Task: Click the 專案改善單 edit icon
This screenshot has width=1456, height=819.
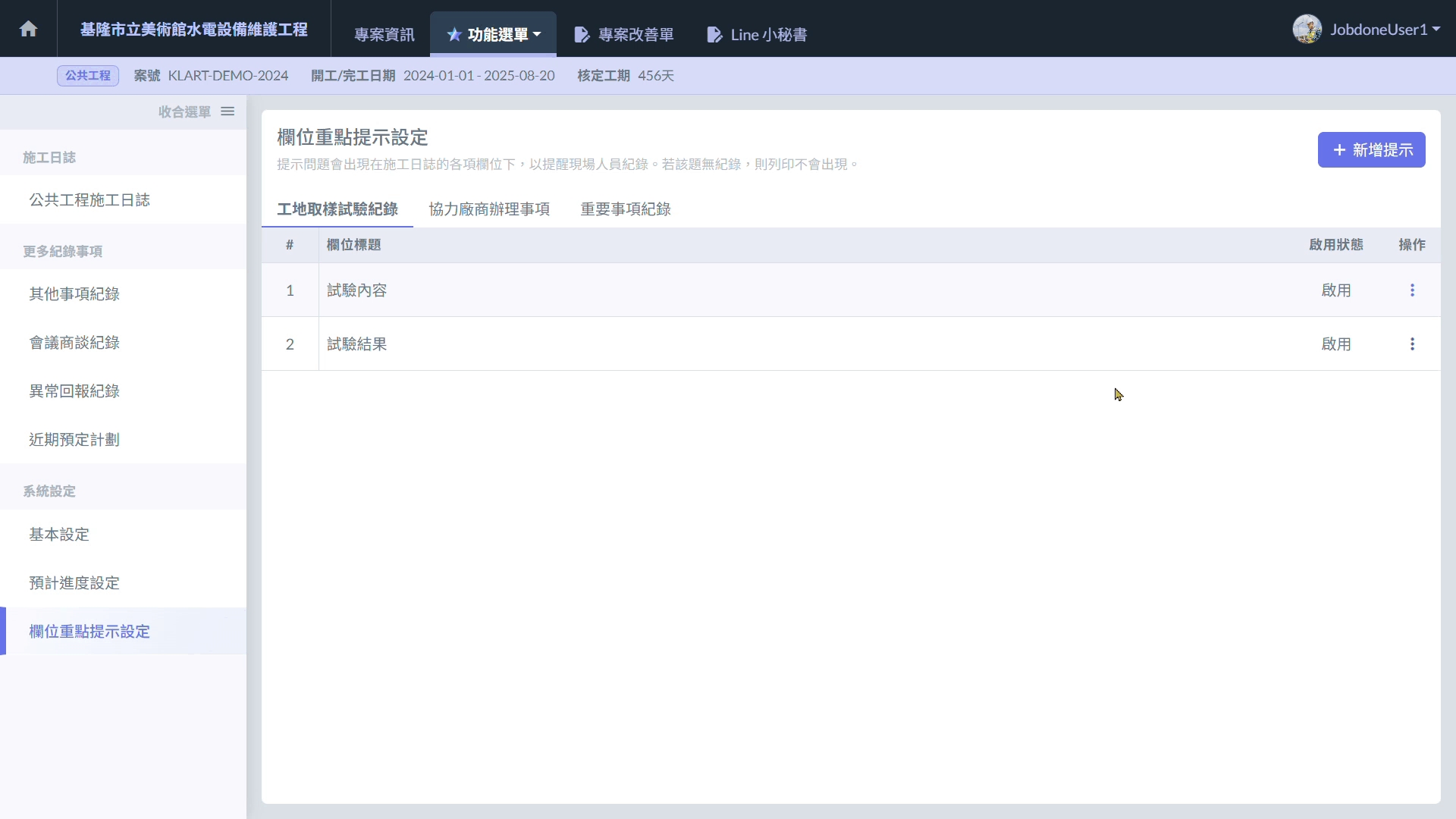Action: tap(582, 35)
